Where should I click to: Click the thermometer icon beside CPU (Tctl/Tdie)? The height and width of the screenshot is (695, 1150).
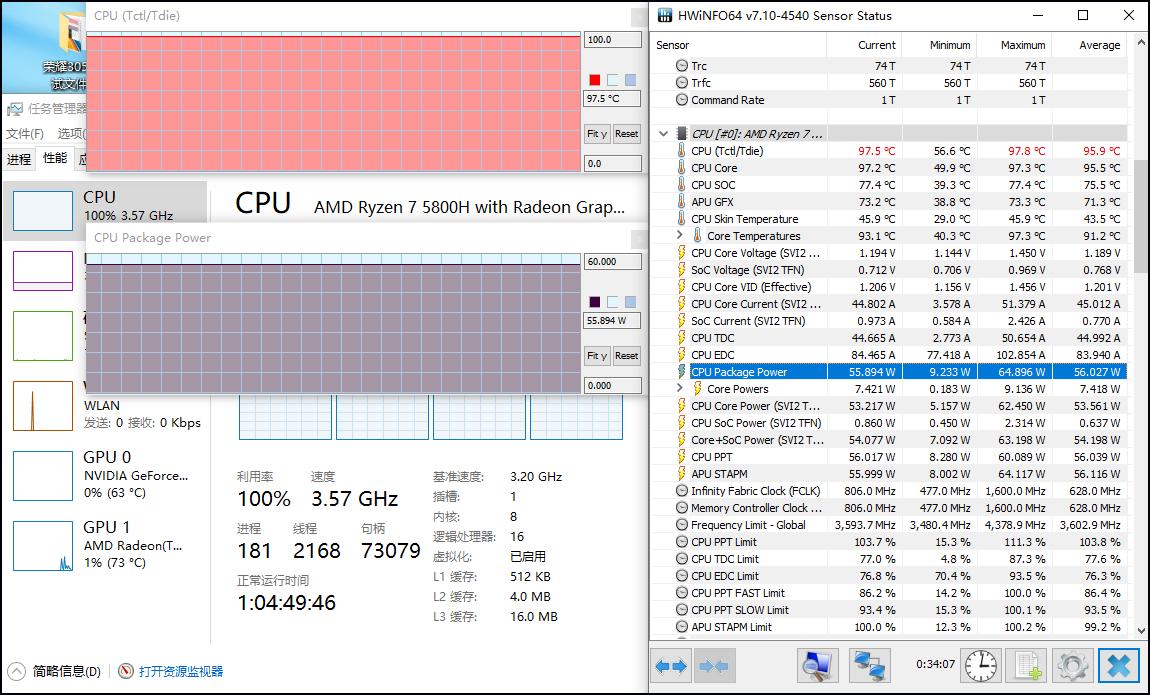pyautogui.click(x=681, y=151)
